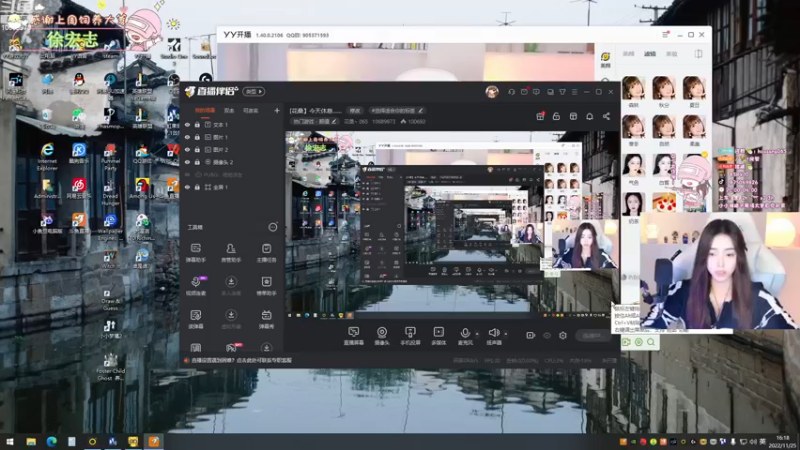Open 房管助手 in the toolbox
The image size is (800, 450).
click(231, 253)
